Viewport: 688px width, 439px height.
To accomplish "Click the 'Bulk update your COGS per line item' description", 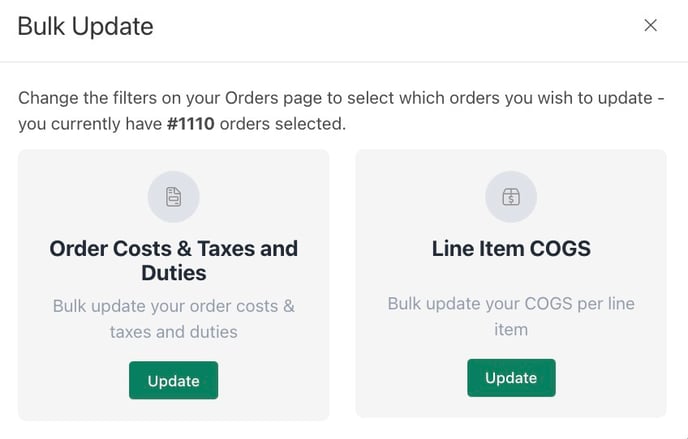I will (x=511, y=316).
